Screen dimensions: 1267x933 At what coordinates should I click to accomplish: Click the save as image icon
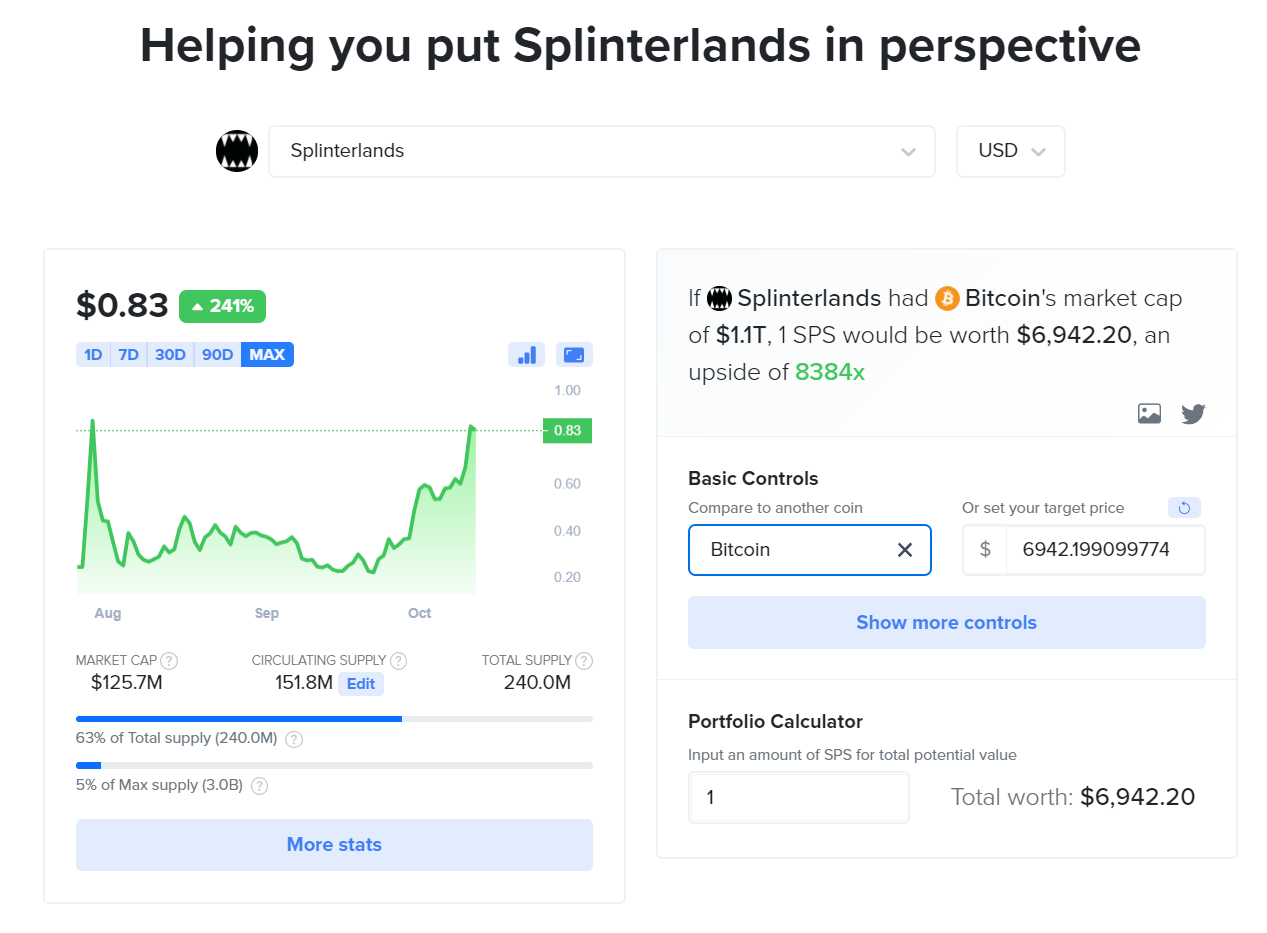1149,413
